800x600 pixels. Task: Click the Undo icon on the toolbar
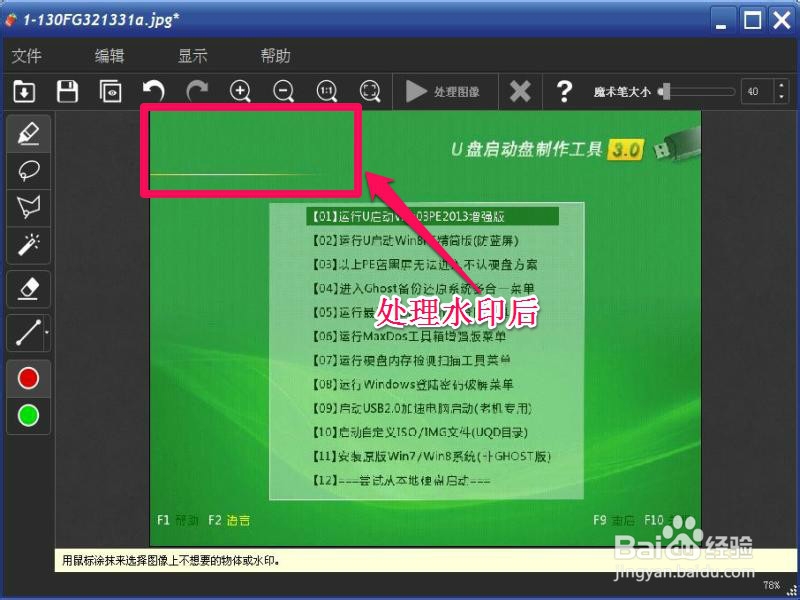coord(155,91)
